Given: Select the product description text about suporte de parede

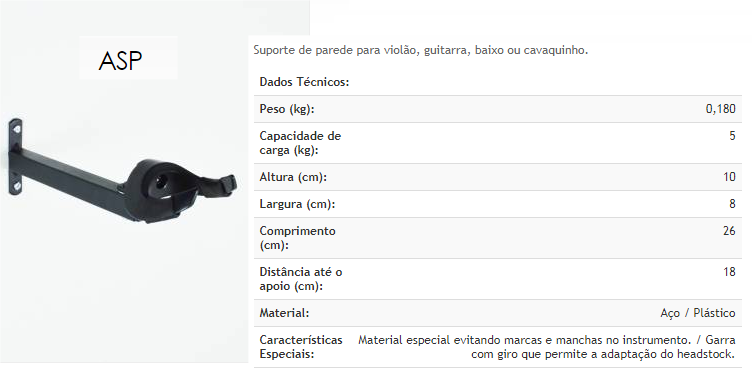Looking at the screenshot, I should (421, 50).
